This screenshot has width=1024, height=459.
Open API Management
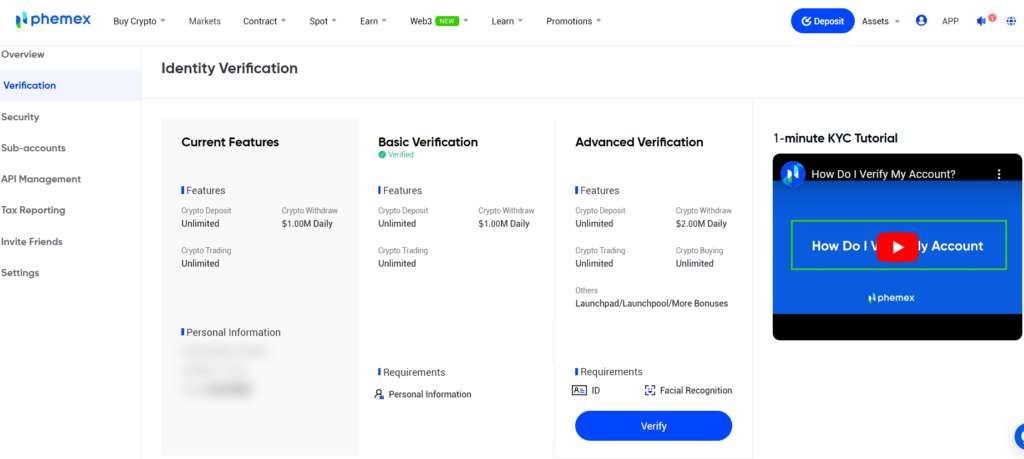click(x=41, y=179)
